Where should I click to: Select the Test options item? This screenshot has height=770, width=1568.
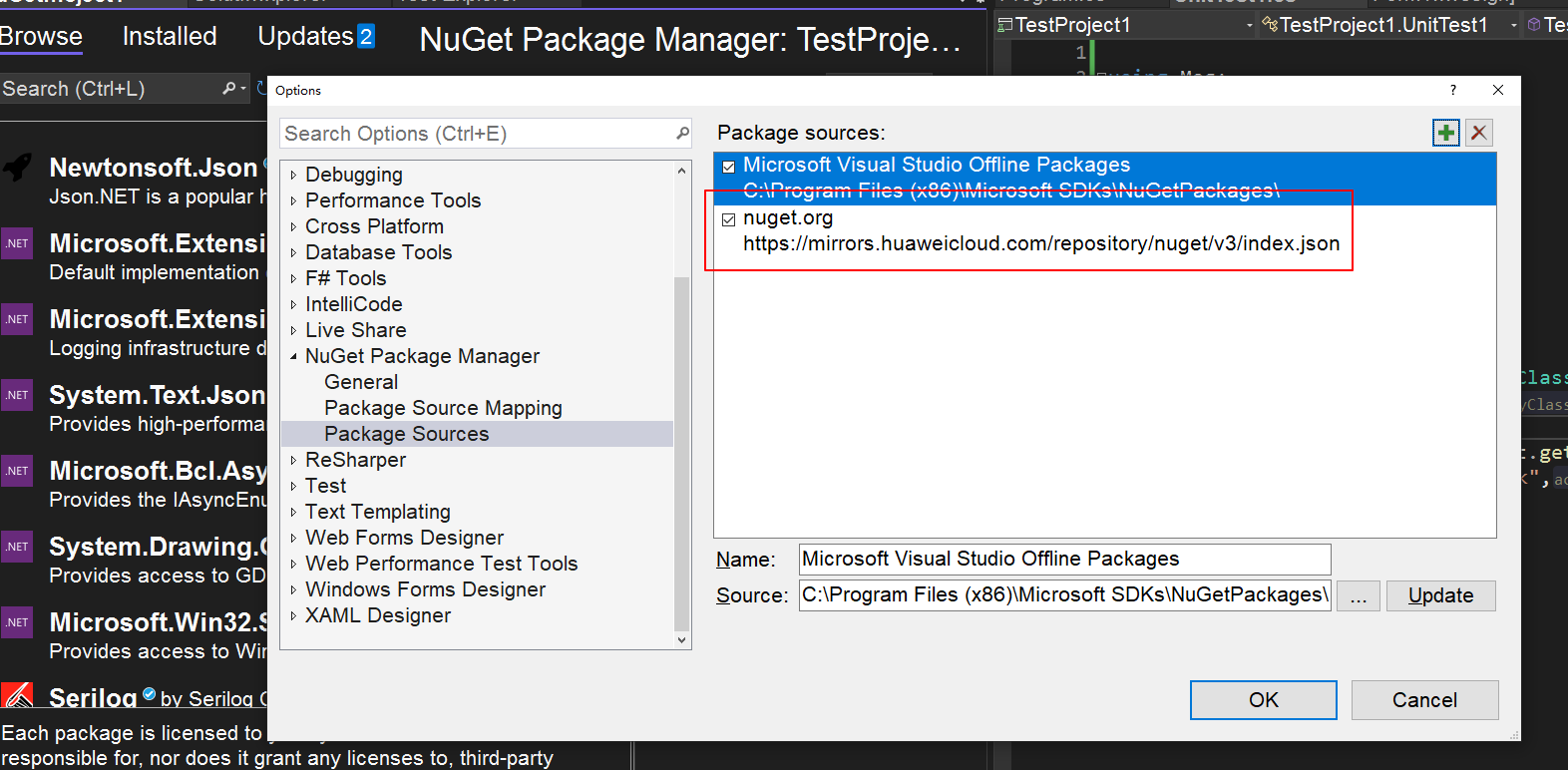pos(326,486)
